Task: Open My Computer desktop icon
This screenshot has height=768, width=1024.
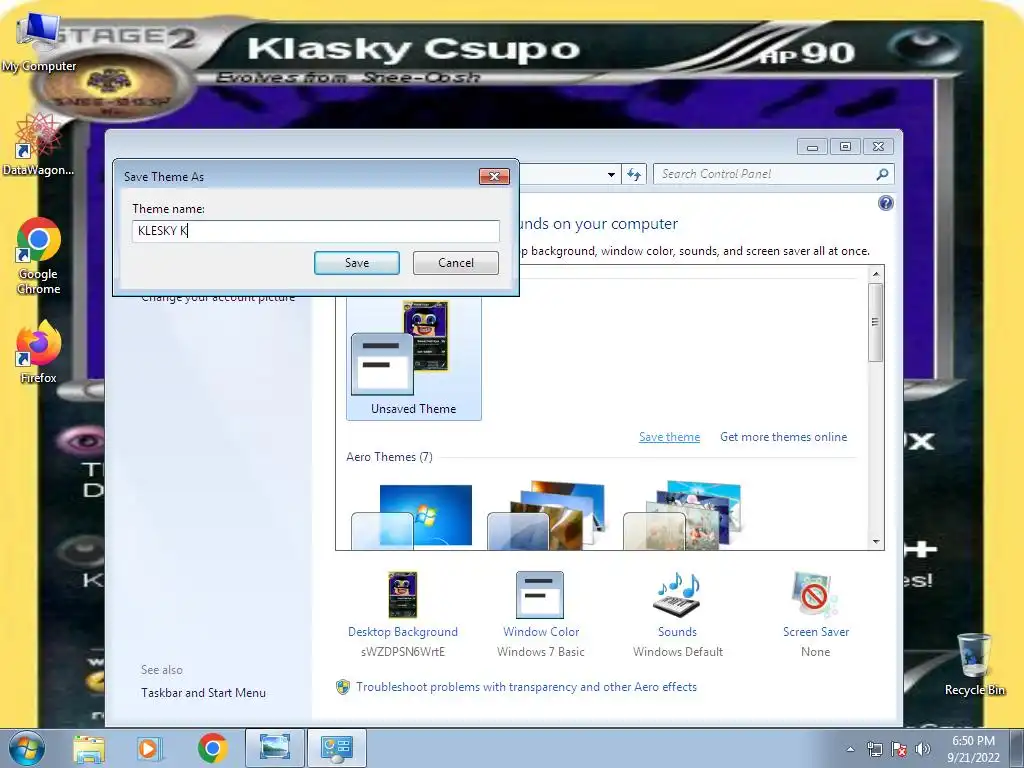Action: 38,42
